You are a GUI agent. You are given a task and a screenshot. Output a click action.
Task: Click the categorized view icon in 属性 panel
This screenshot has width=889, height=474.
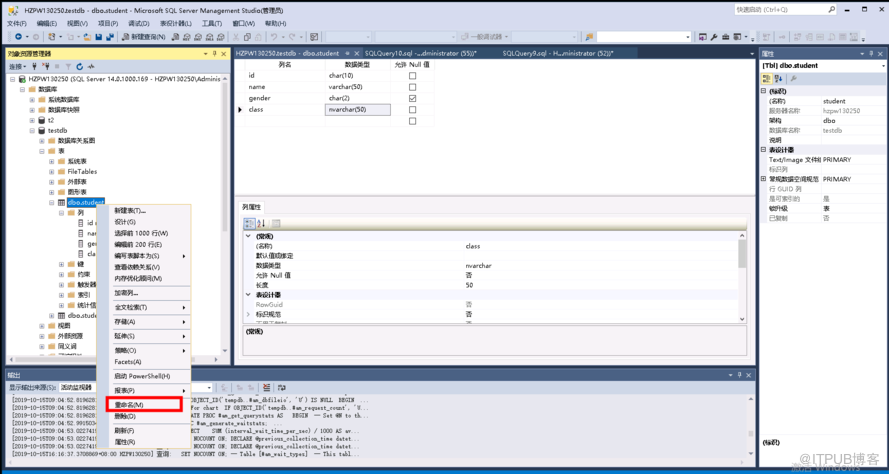click(767, 78)
